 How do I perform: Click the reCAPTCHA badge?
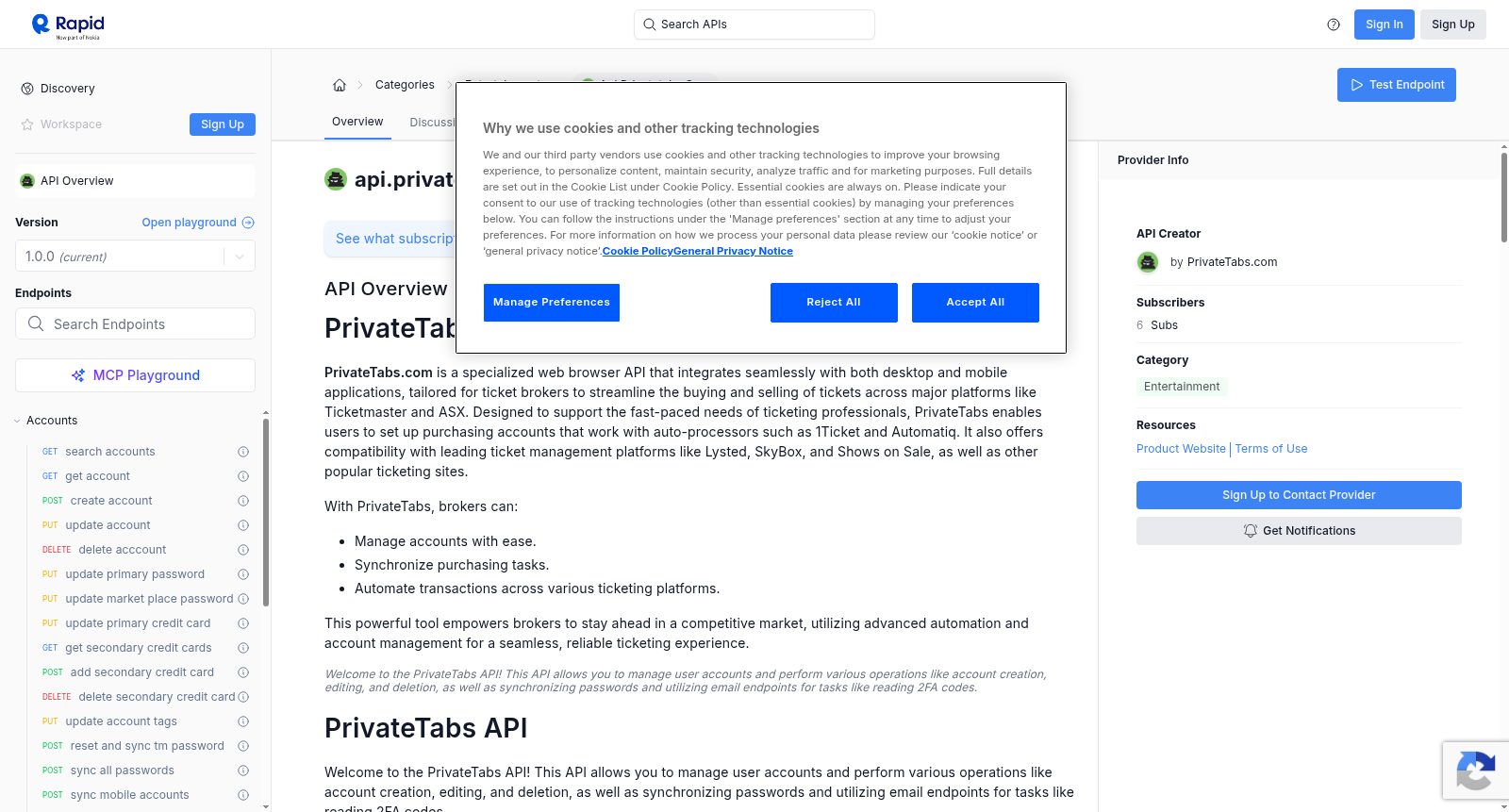coord(1475,771)
